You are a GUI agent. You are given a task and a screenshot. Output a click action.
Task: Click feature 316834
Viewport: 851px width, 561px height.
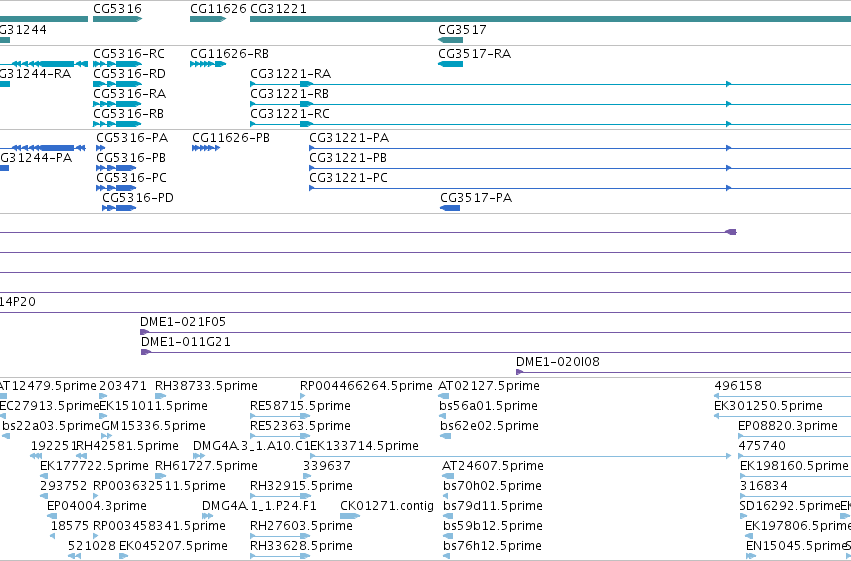coord(764,486)
